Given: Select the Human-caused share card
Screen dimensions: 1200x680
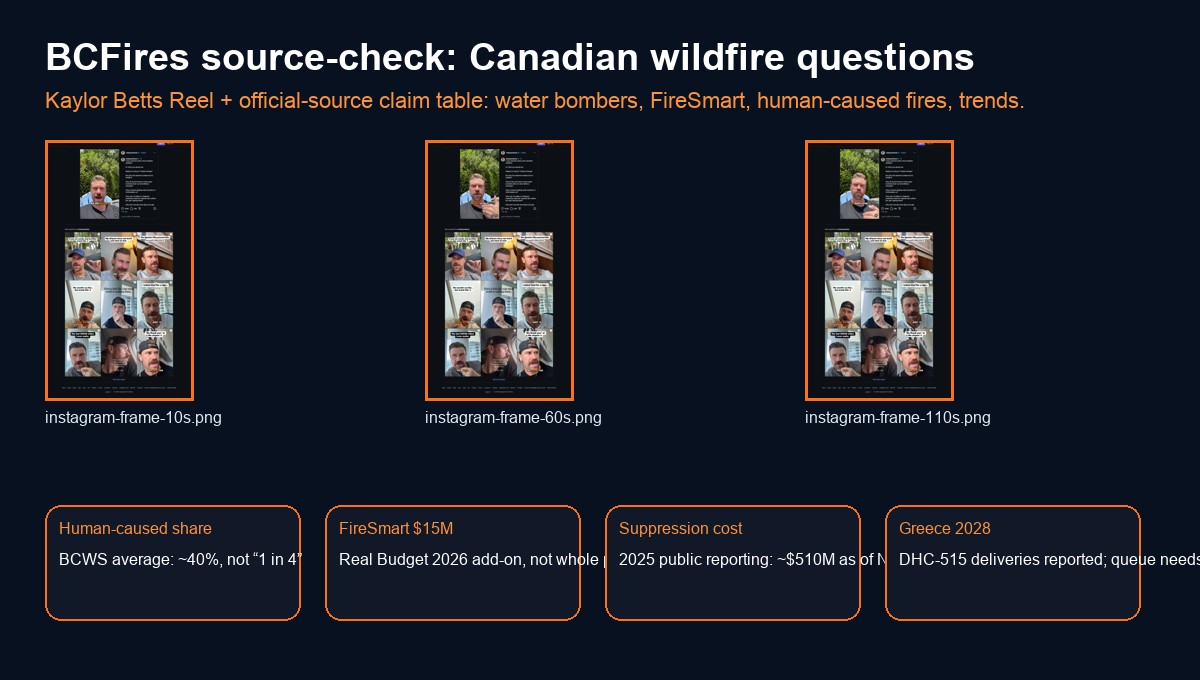Looking at the screenshot, I should (x=173, y=563).
